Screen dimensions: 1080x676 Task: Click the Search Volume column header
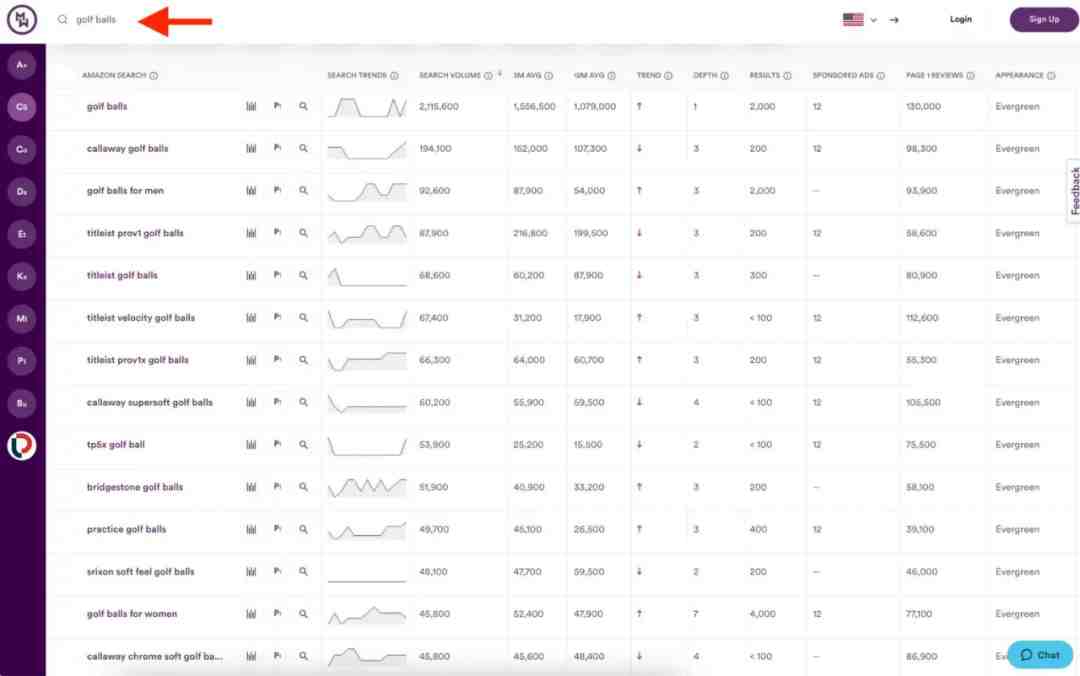(450, 76)
